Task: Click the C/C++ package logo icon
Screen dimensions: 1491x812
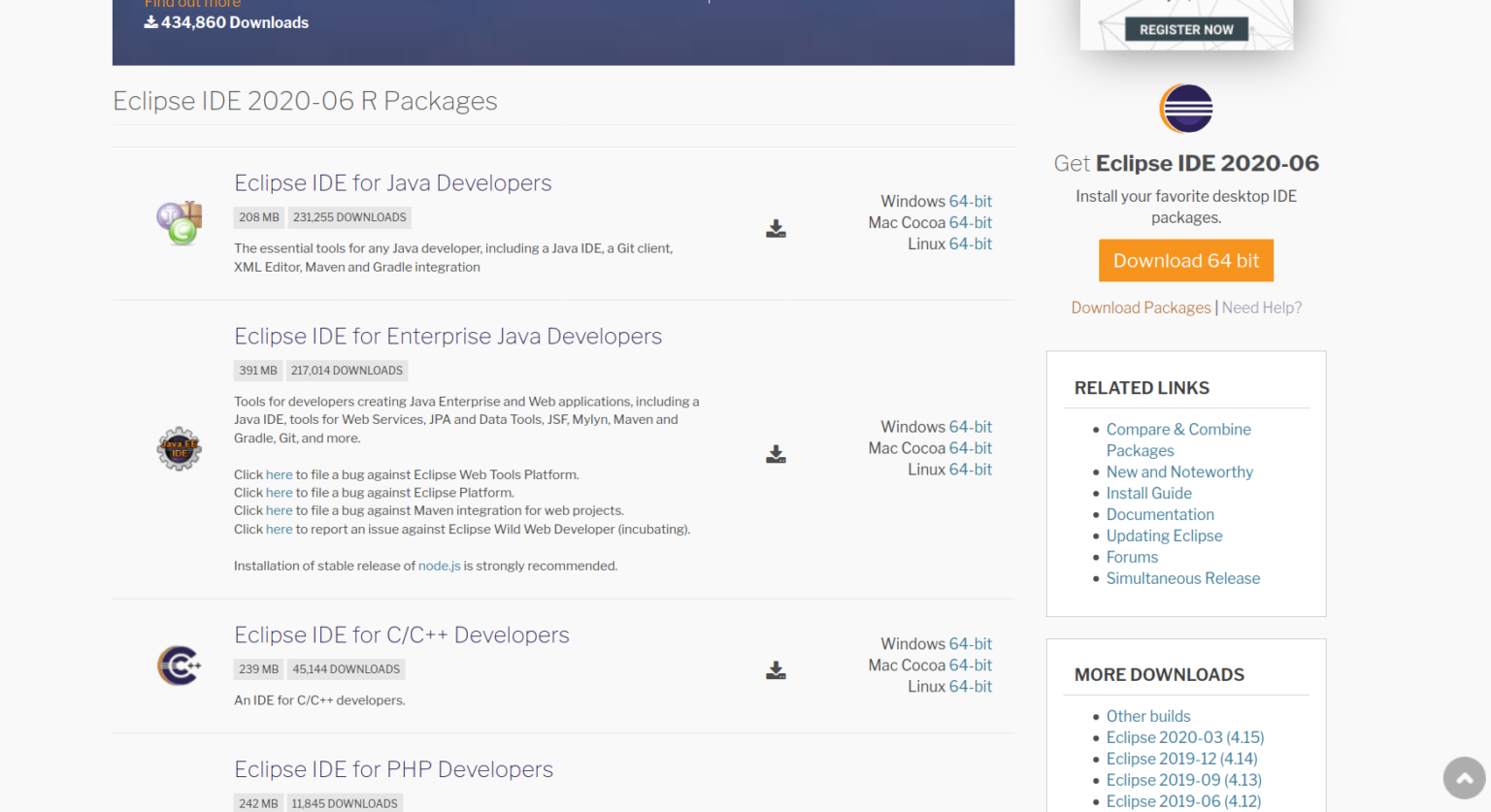Action: [180, 666]
